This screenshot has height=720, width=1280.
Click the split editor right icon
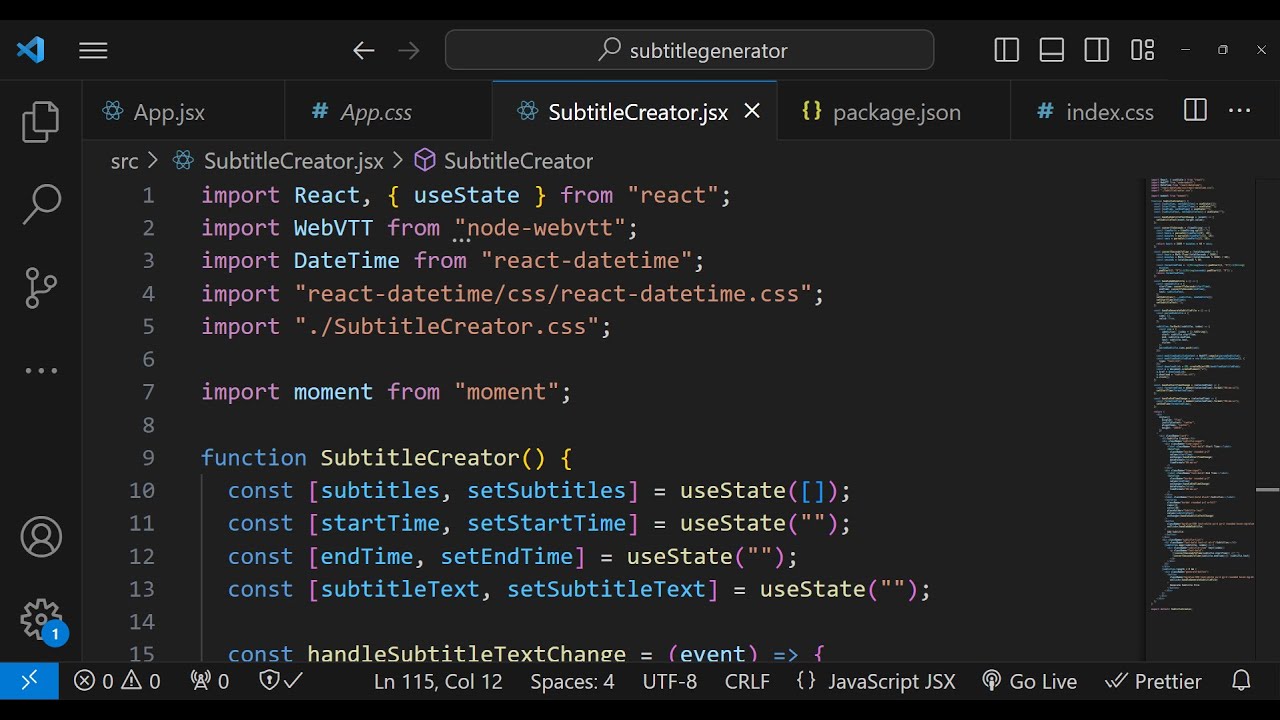pos(1195,111)
